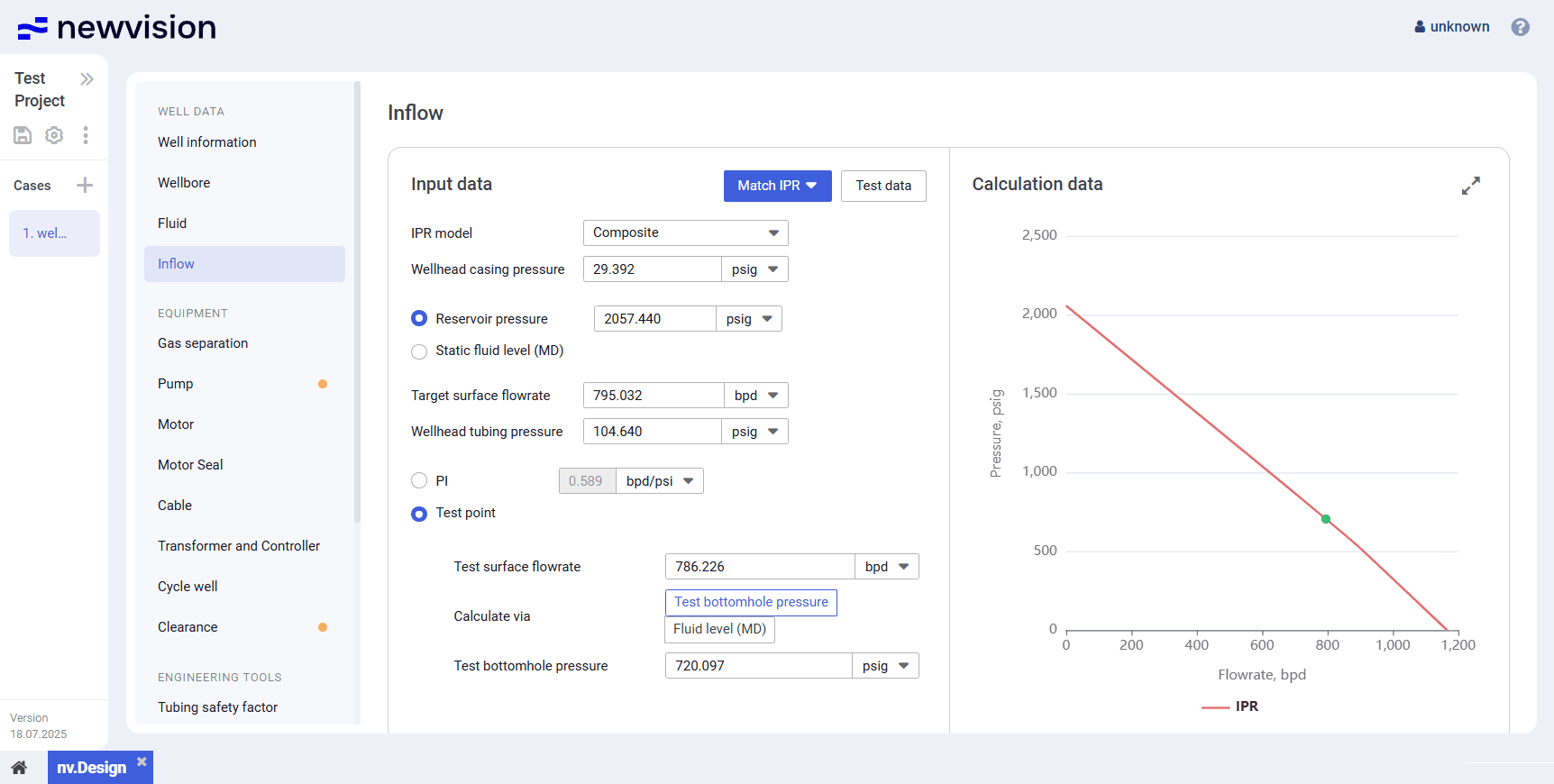Open the project three-dot menu
The image size is (1554, 784).
tap(86, 135)
